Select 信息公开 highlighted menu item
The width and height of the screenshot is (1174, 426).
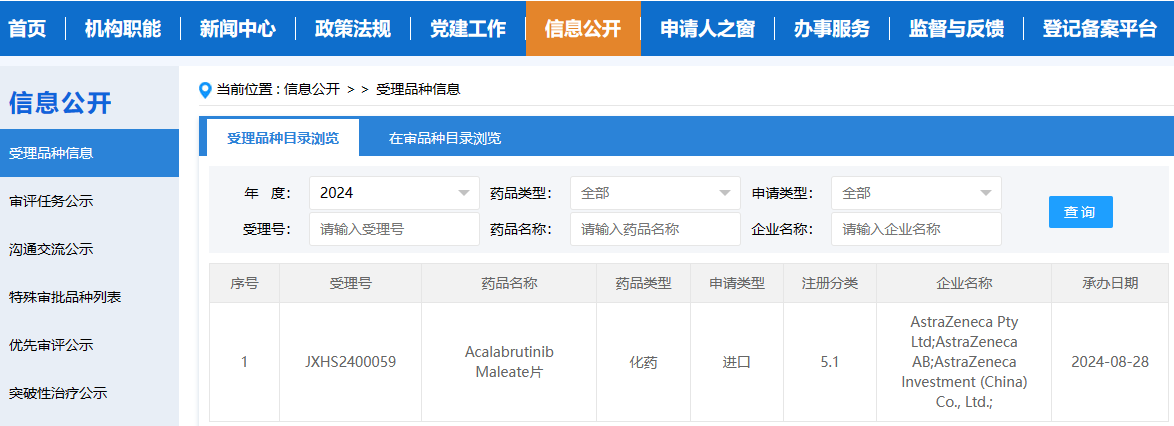point(583,29)
